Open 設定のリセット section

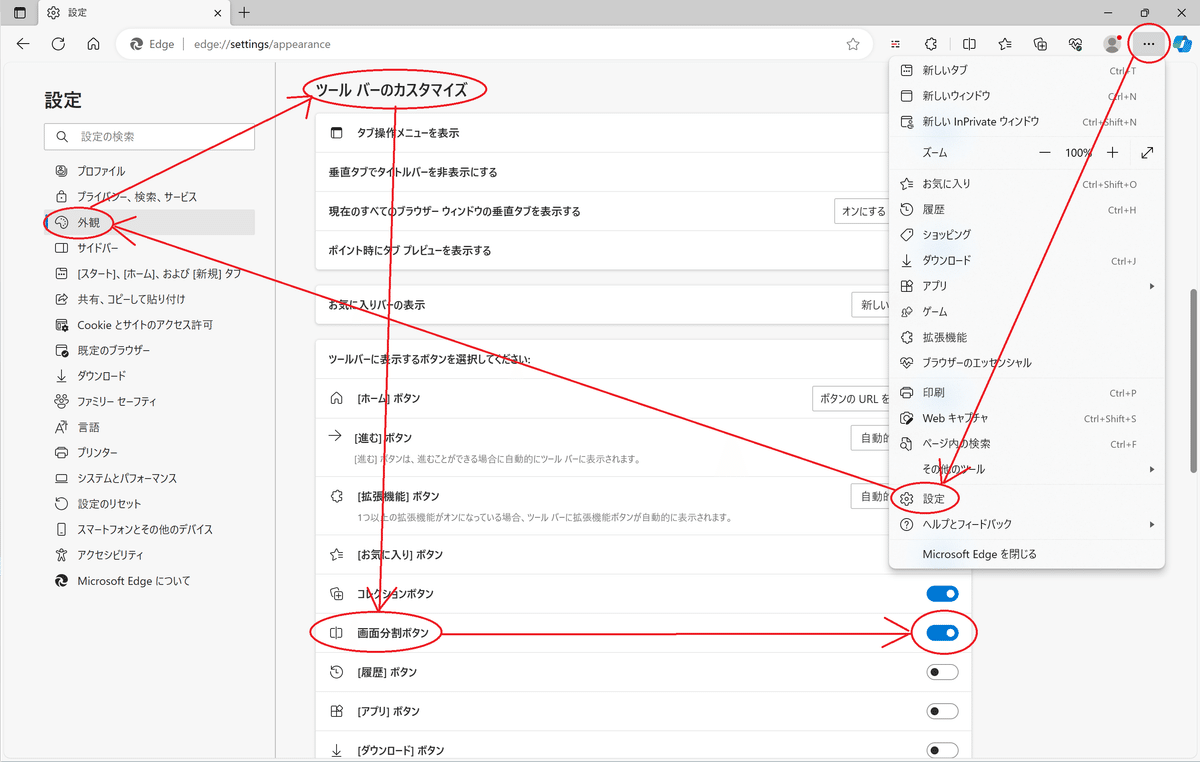(x=150, y=504)
